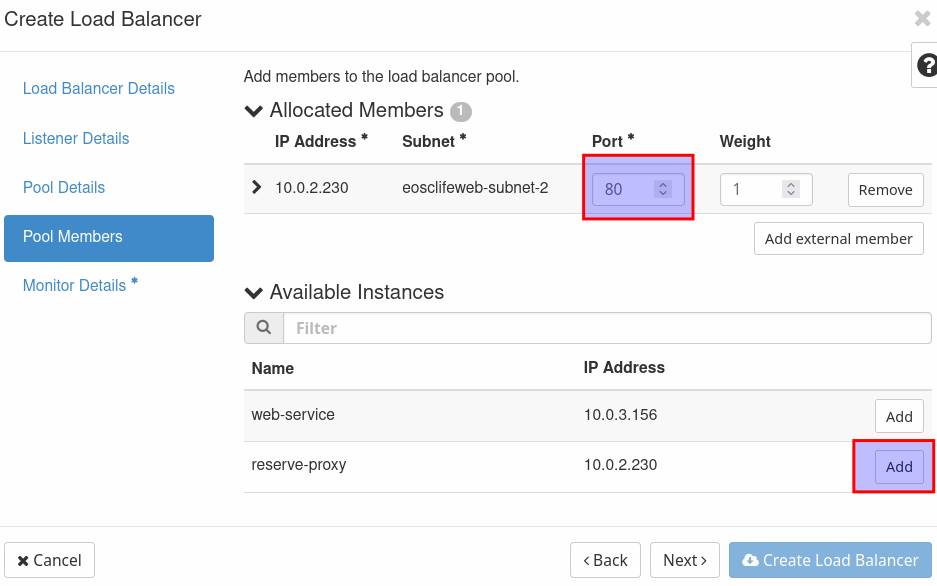Screen dimensions: 937x586
Task: Click the Create Load Balancer button
Action: tap(830, 560)
